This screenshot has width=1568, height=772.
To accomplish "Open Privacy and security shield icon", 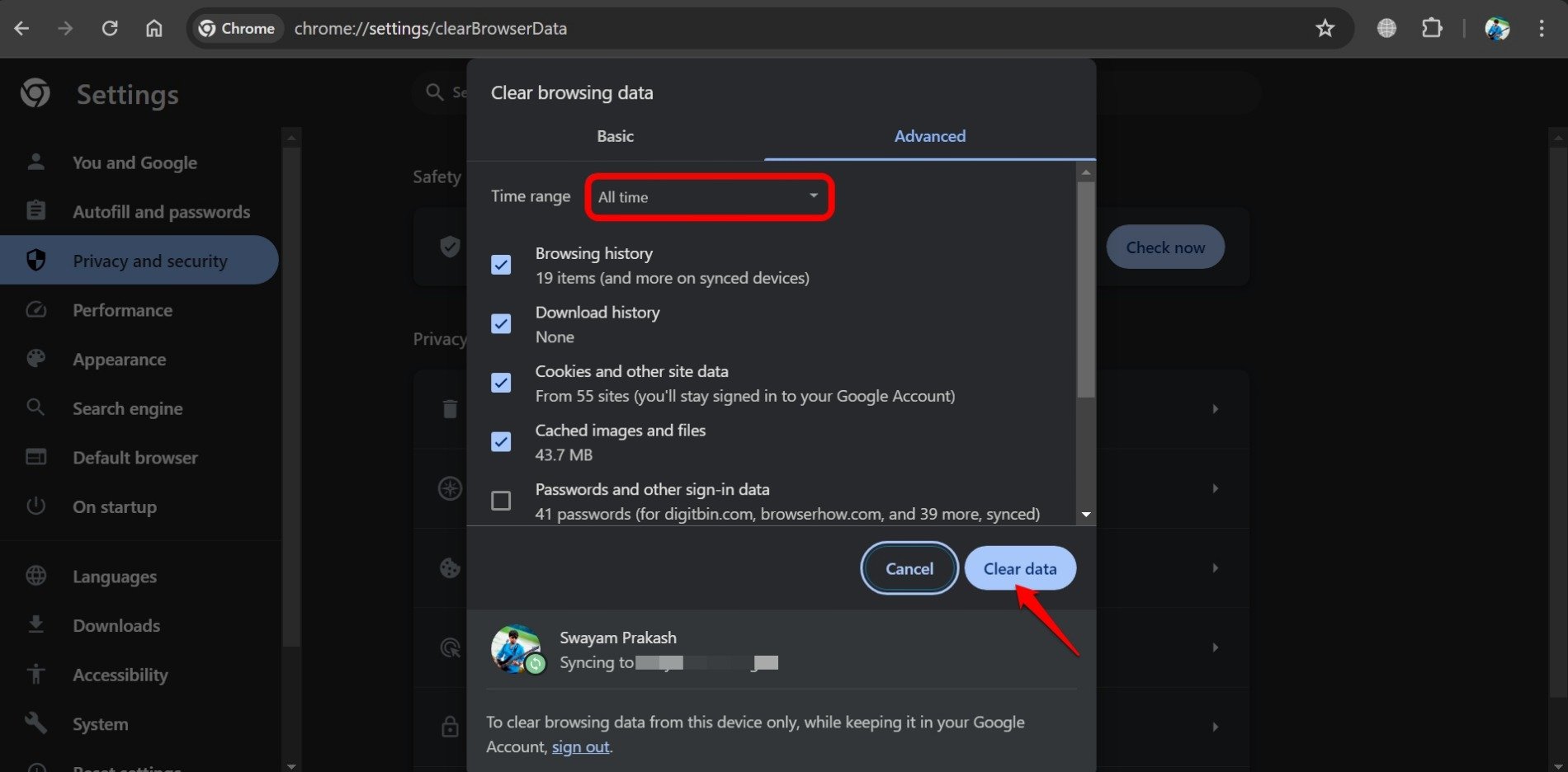I will [x=36, y=261].
